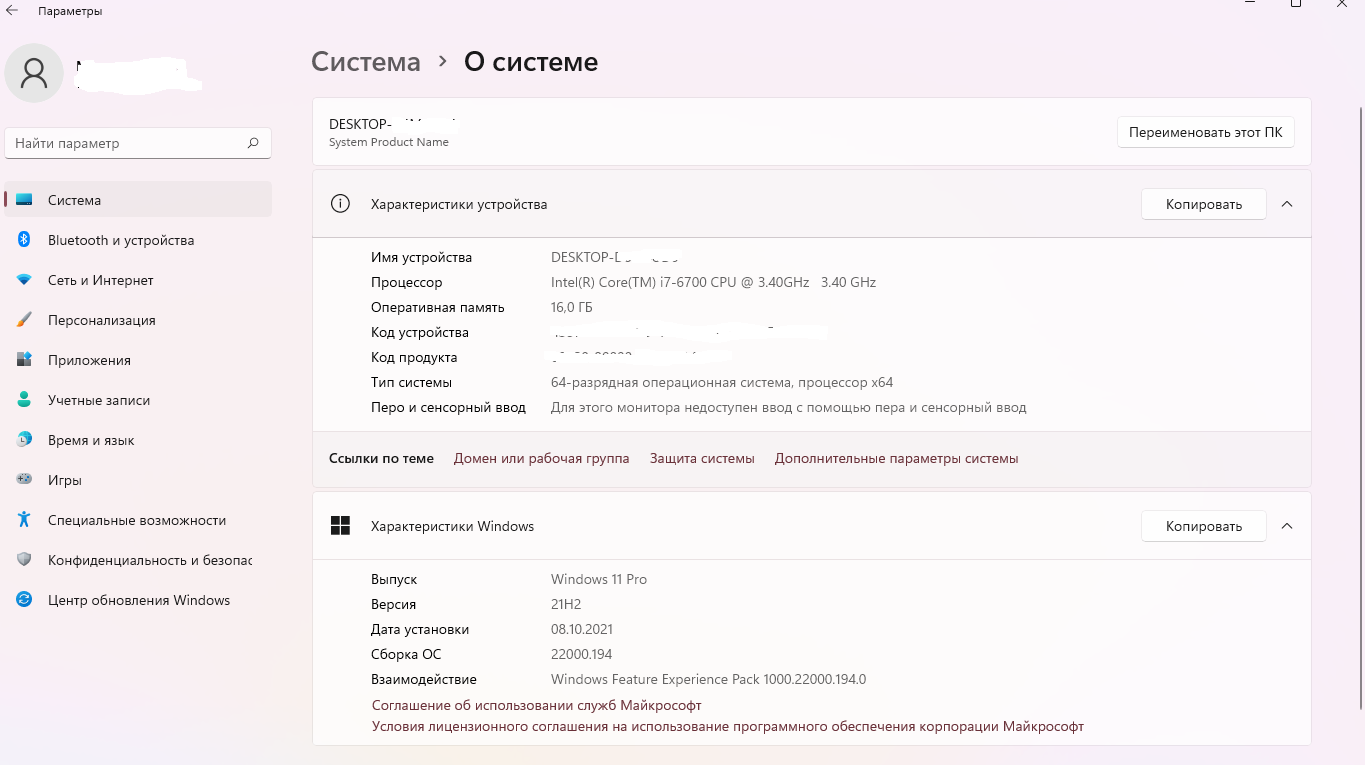Maximize the Параметры window
Image resolution: width=1365 pixels, height=765 pixels.
(1296, 4)
